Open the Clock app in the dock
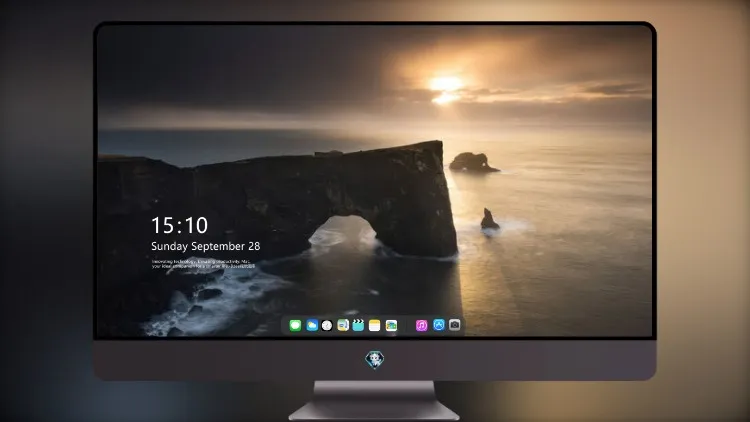This screenshot has height=422, width=750. [327, 325]
